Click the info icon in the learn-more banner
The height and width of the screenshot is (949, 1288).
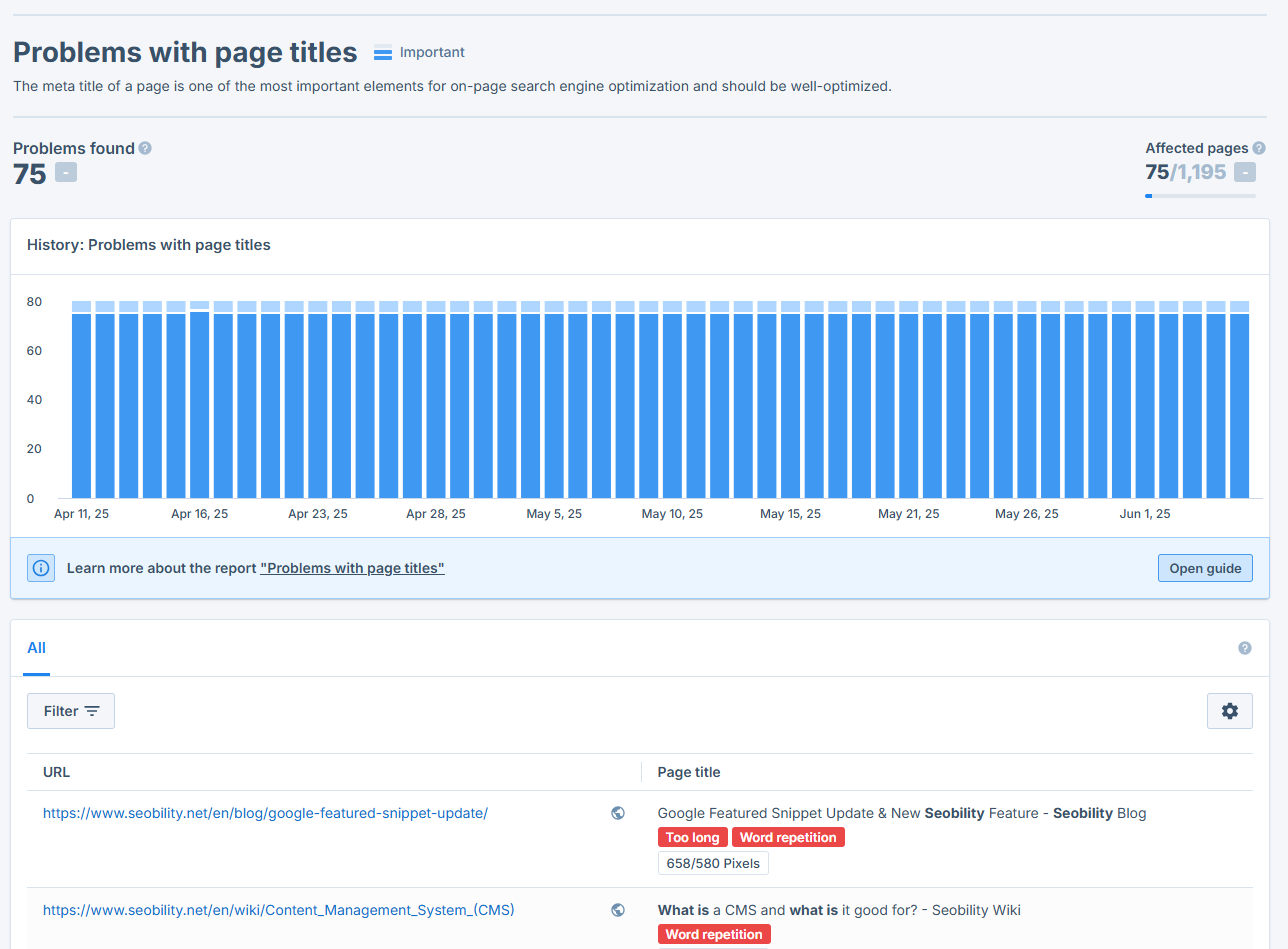[x=40, y=567]
